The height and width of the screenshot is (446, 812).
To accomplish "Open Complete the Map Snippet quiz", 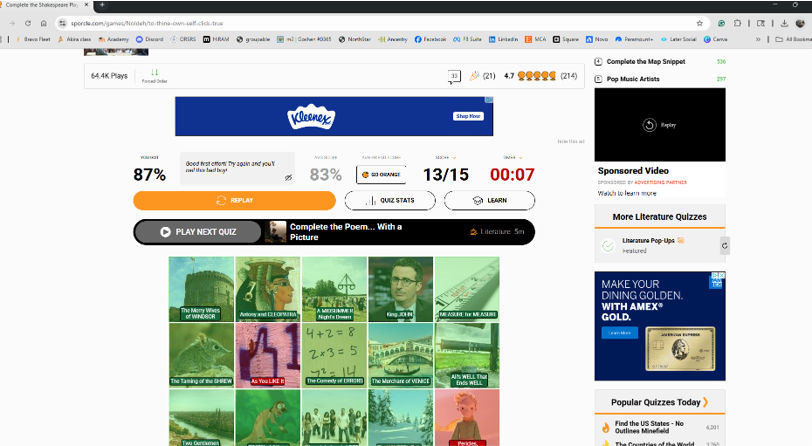I will pyautogui.click(x=646, y=62).
